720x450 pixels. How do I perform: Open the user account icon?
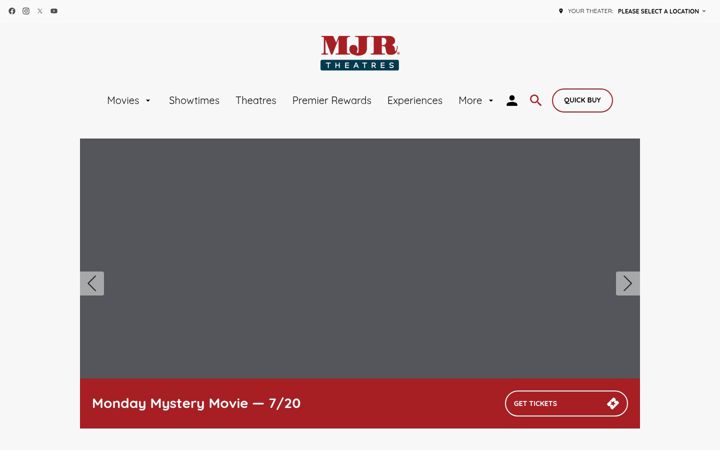click(x=512, y=101)
